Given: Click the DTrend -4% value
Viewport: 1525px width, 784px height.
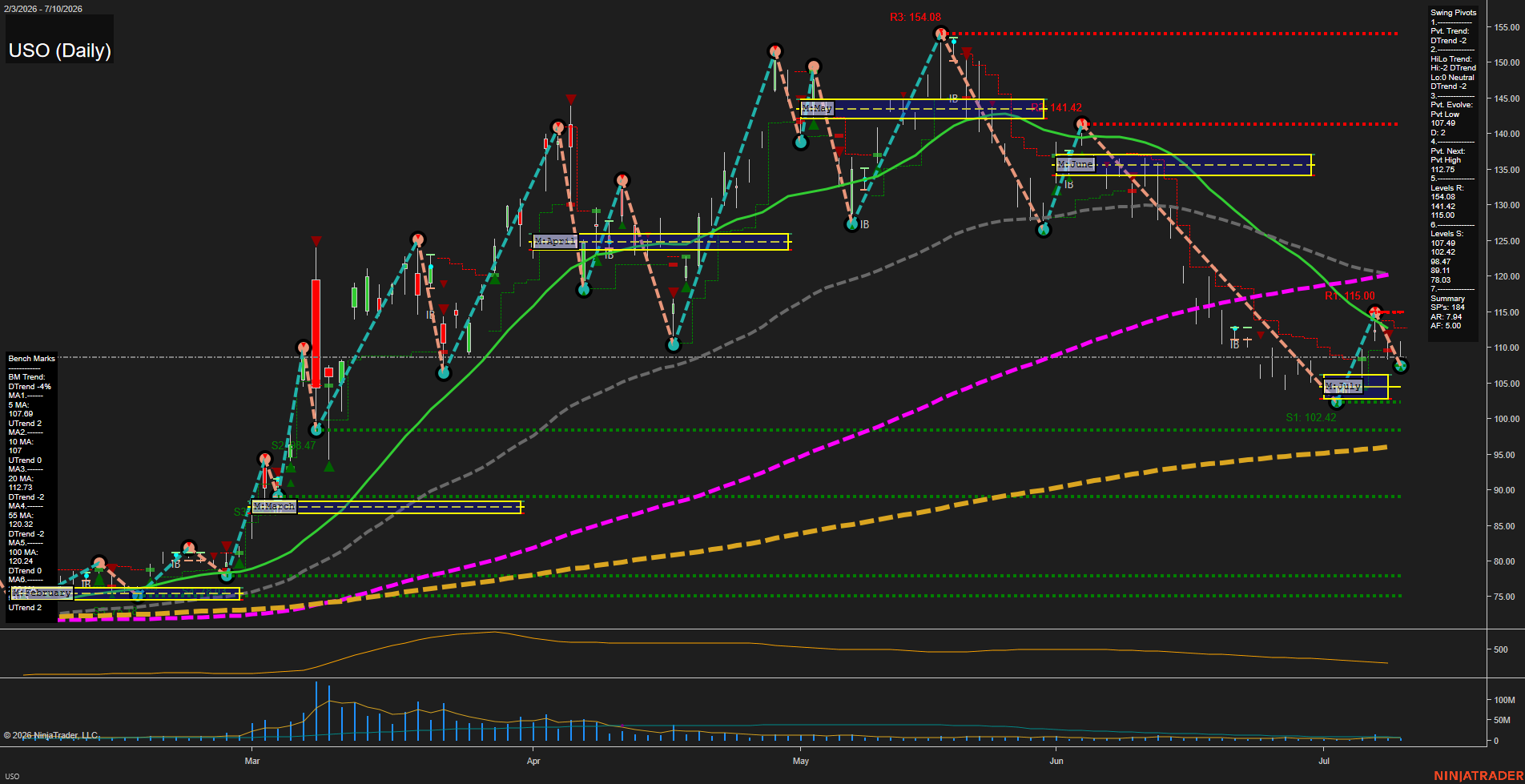Looking at the screenshot, I should [30, 387].
